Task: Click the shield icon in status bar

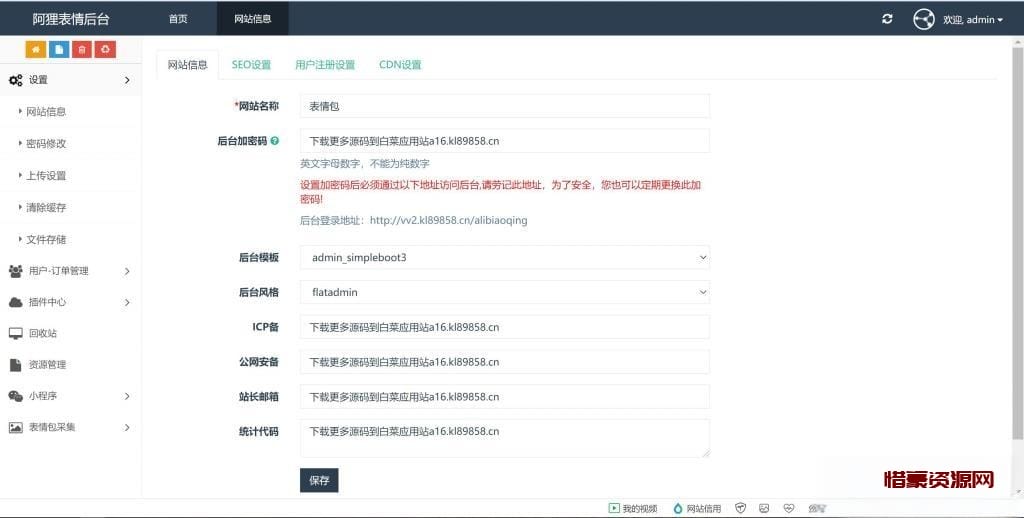Action: point(740,508)
